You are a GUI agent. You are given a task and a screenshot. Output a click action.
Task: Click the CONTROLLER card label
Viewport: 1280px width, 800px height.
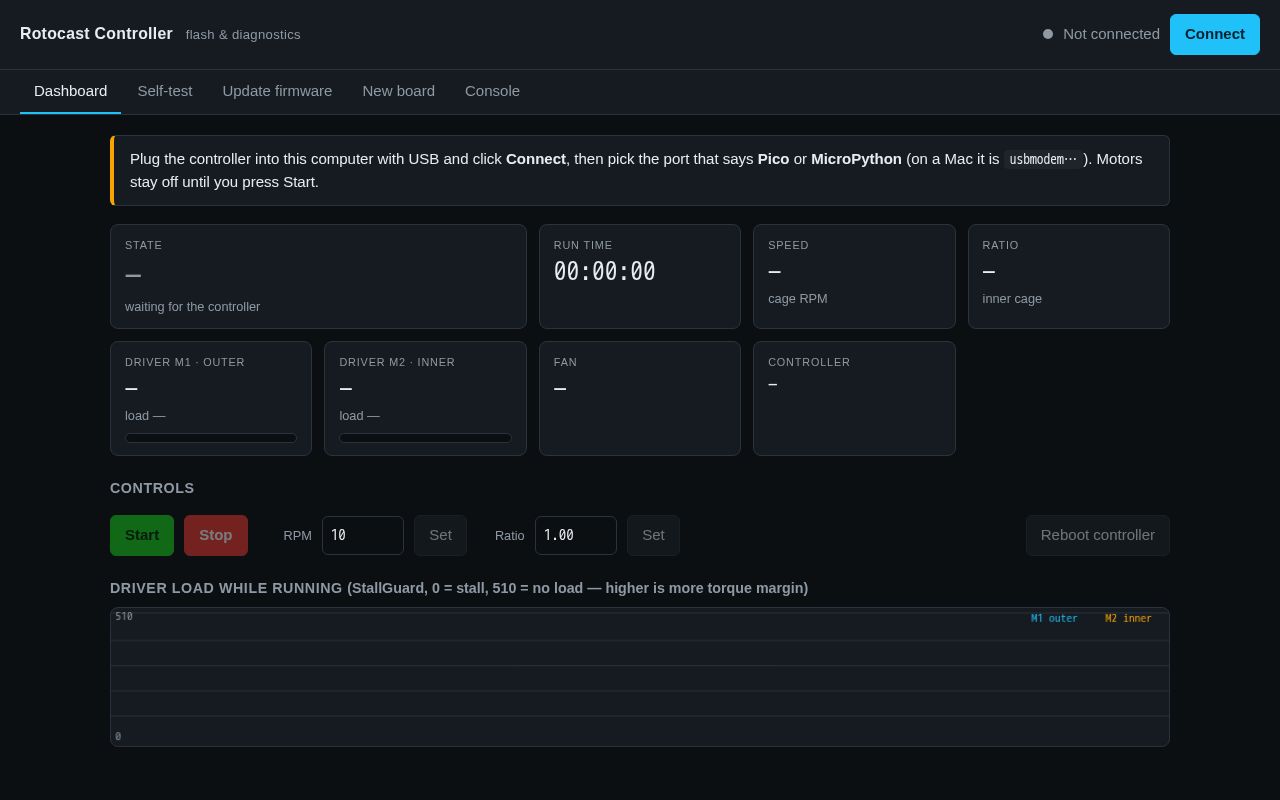coord(809,362)
